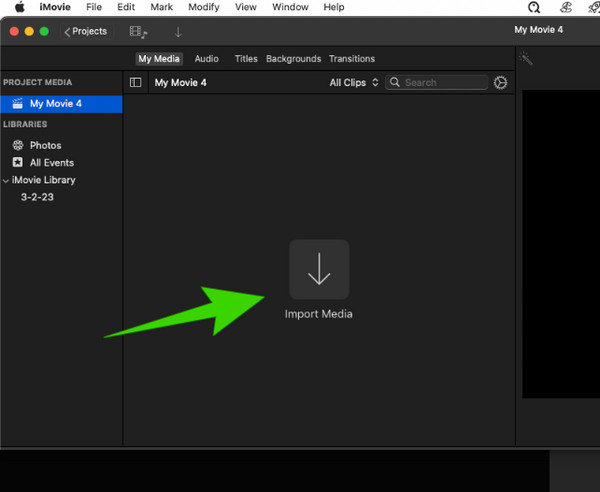
Task: Click the My Movie 4 clapperboard icon
Action: coord(18,103)
